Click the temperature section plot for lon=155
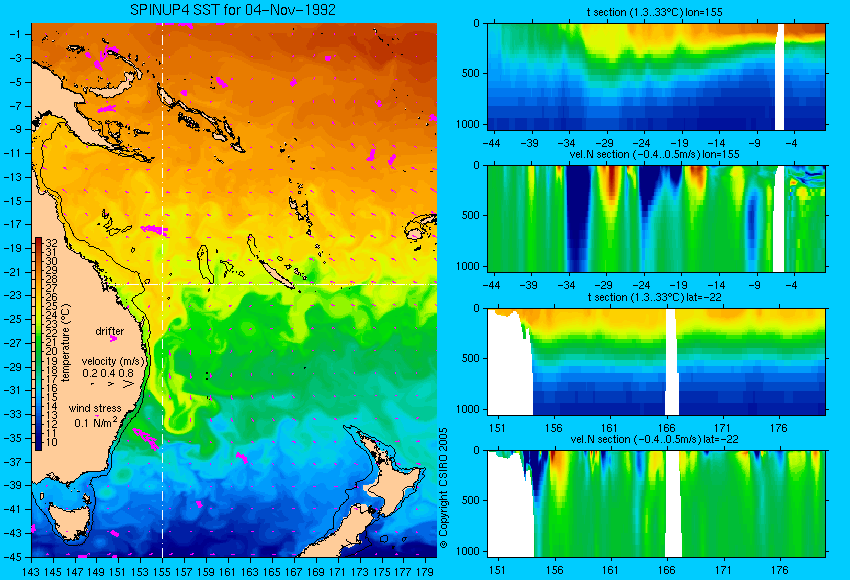The height and width of the screenshot is (580, 850). tap(656, 76)
